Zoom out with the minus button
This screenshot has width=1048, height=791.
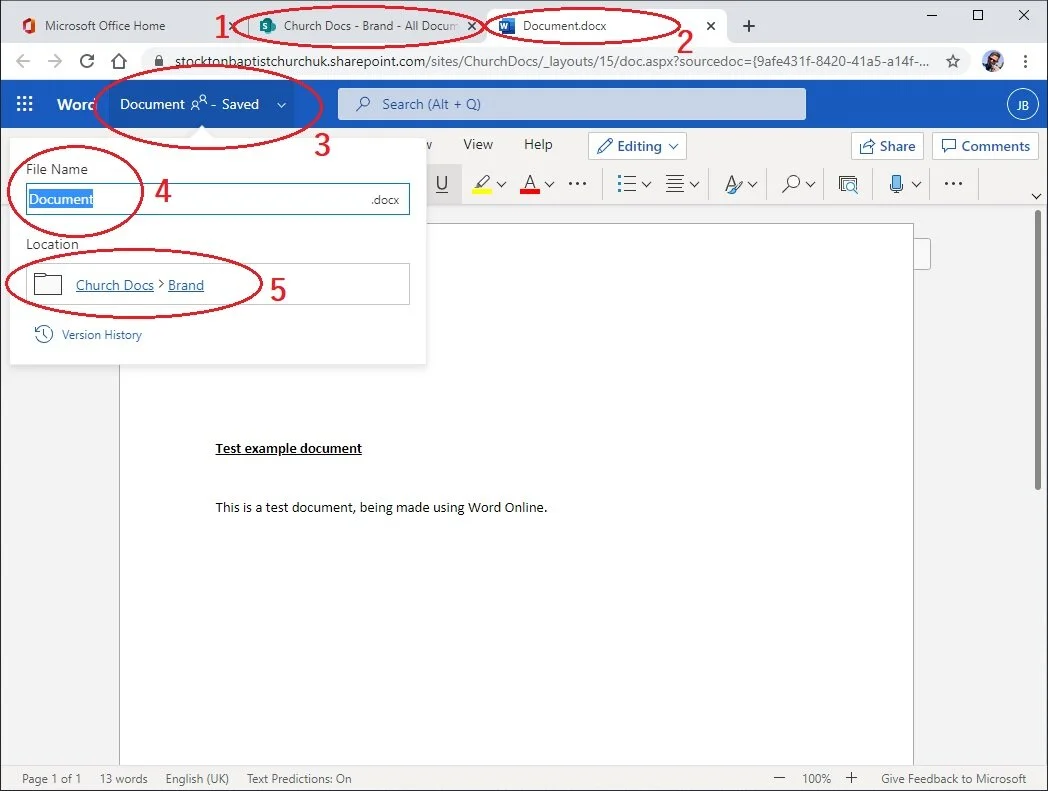pyautogui.click(x=779, y=778)
